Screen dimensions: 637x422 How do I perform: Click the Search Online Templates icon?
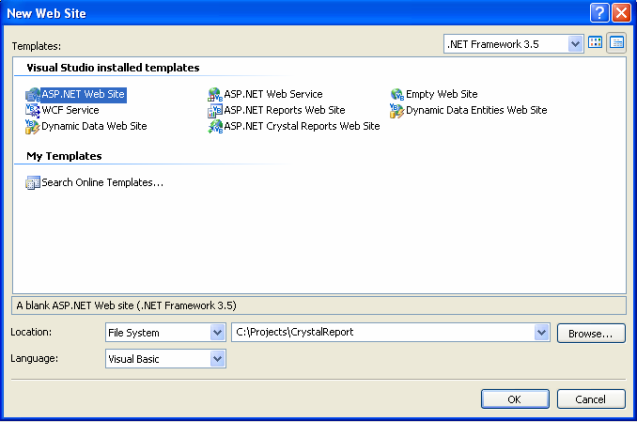tap(33, 183)
